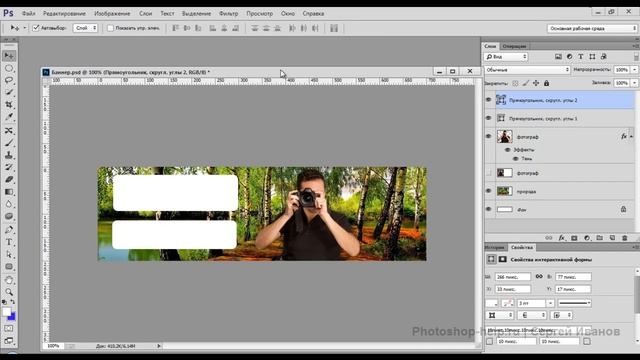Select the Pen tool

[x=9, y=230]
